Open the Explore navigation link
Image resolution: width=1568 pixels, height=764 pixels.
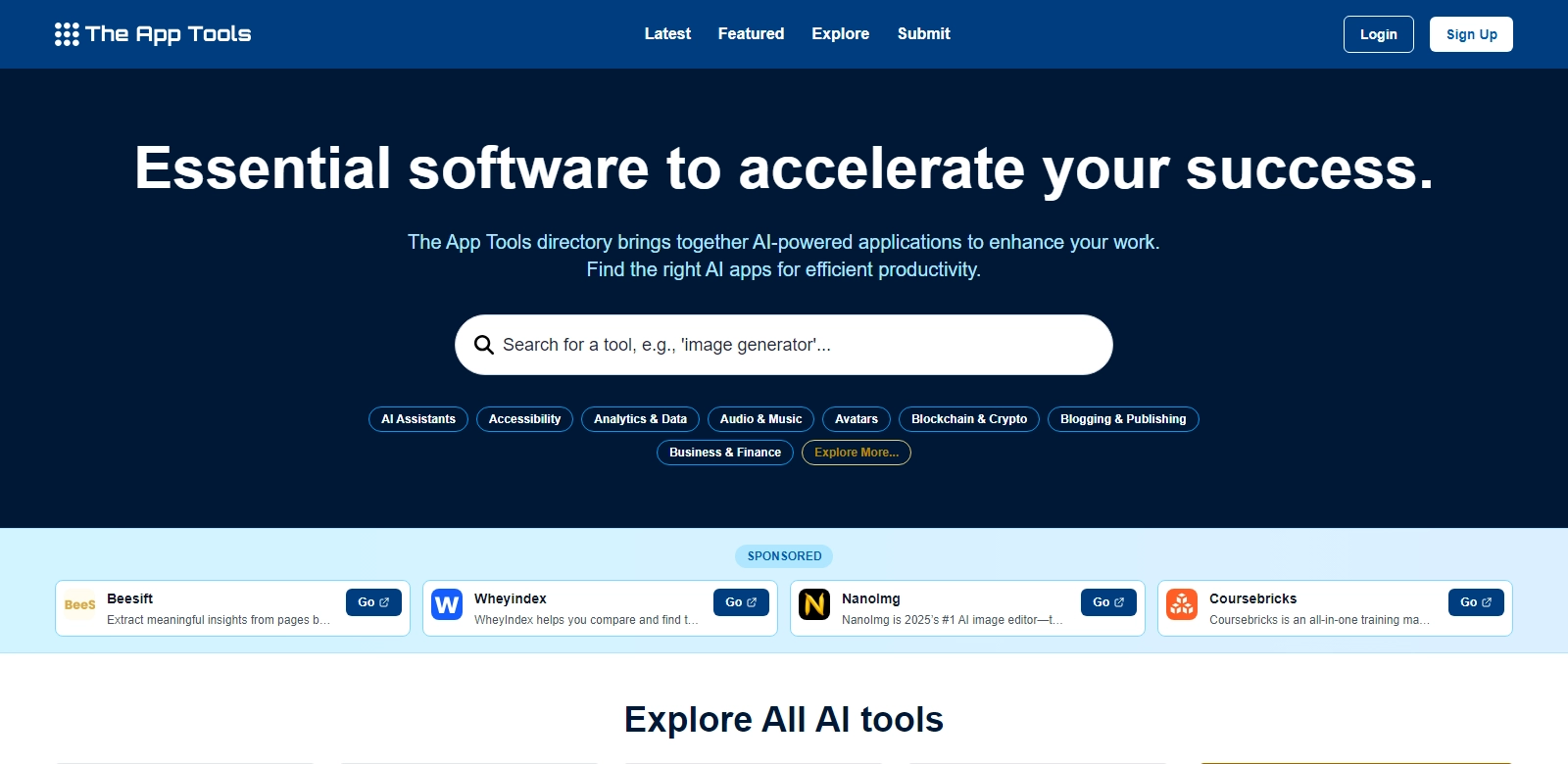840,33
